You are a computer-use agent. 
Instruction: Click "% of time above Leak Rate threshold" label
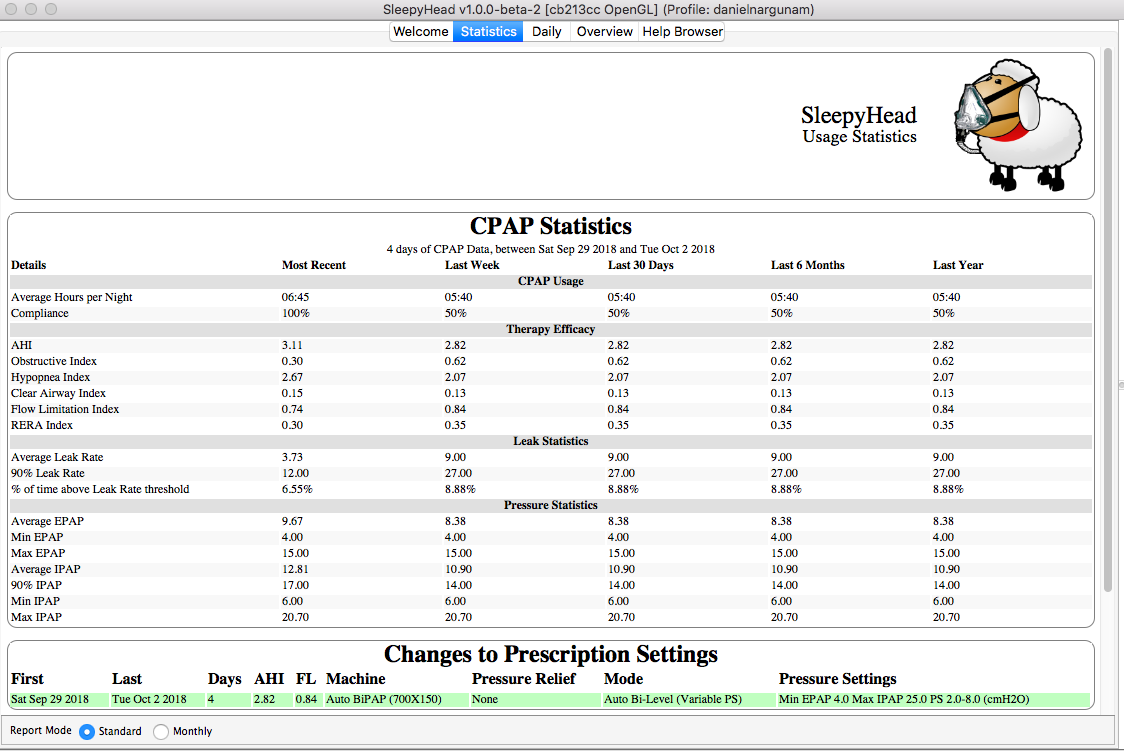tap(100, 489)
